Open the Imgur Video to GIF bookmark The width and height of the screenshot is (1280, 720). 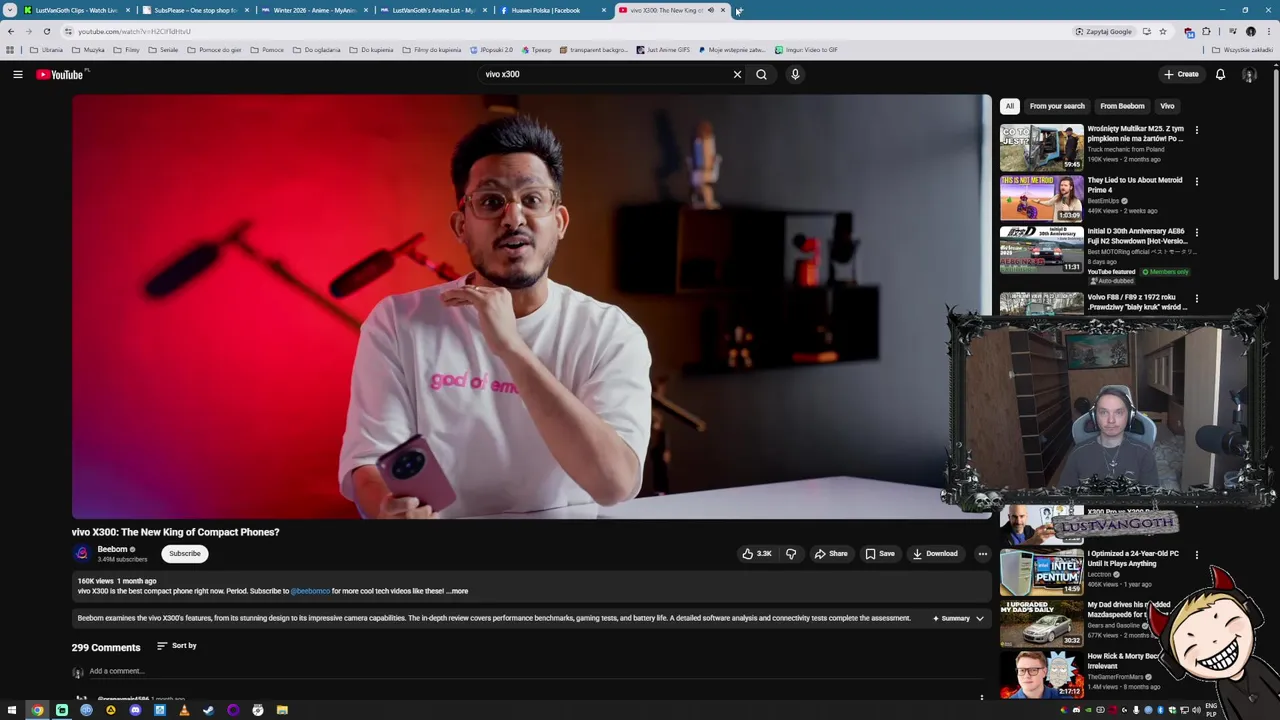(x=806, y=50)
